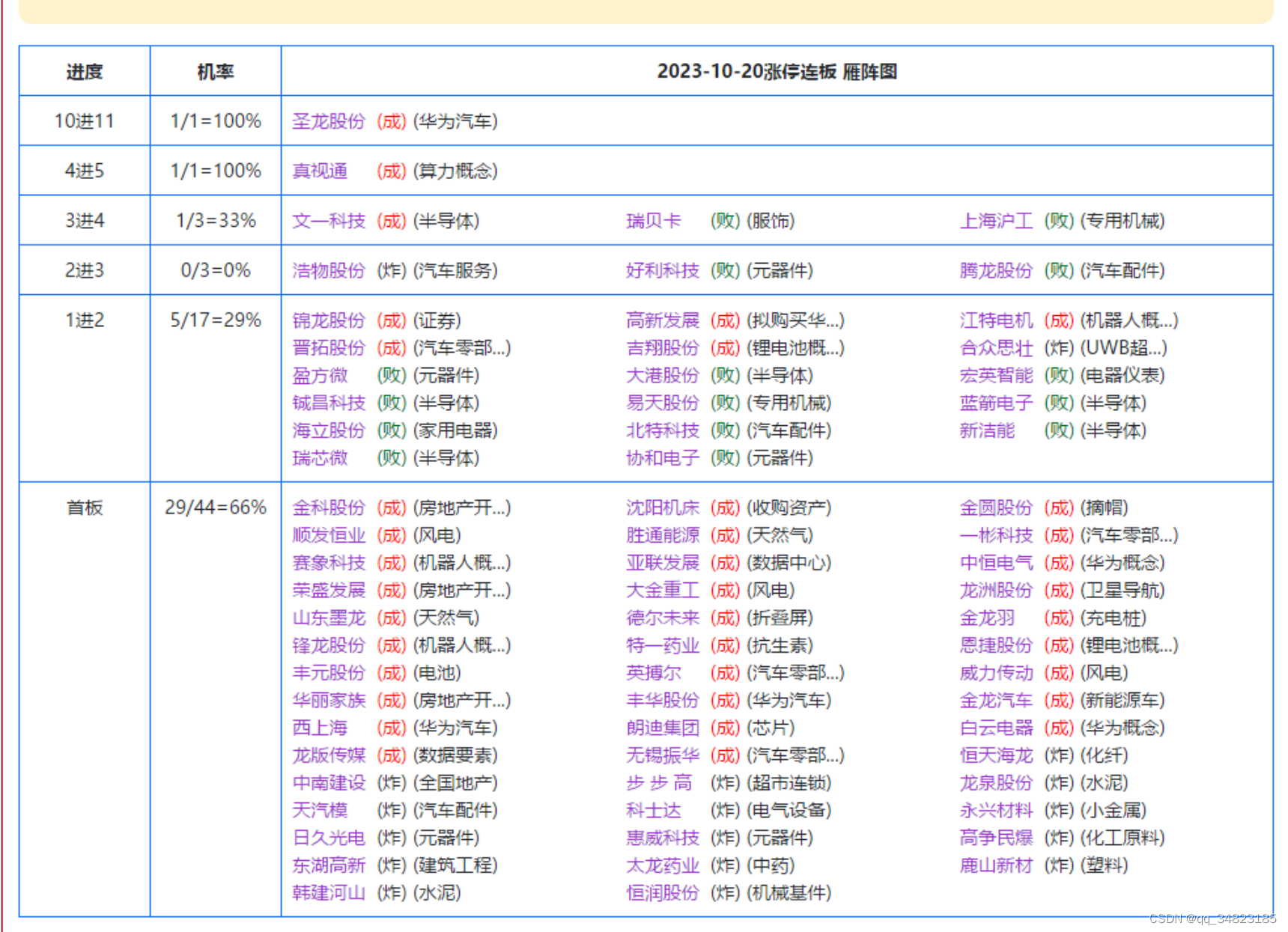1288x932 pixels.
Task: Open 瑞贝卡 in the 3进4 row
Action: tap(654, 221)
